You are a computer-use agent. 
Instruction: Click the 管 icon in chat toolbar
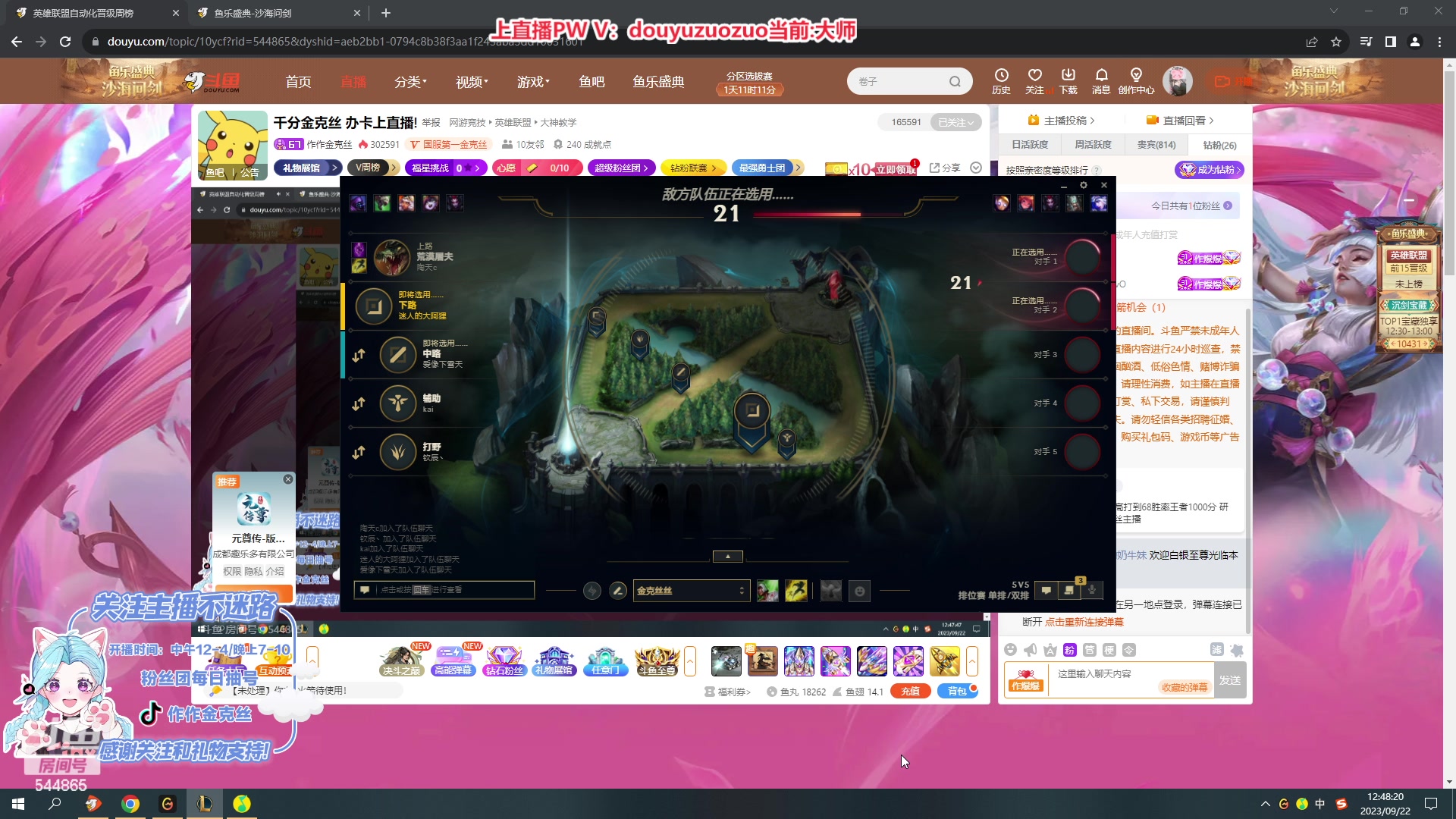click(1089, 650)
